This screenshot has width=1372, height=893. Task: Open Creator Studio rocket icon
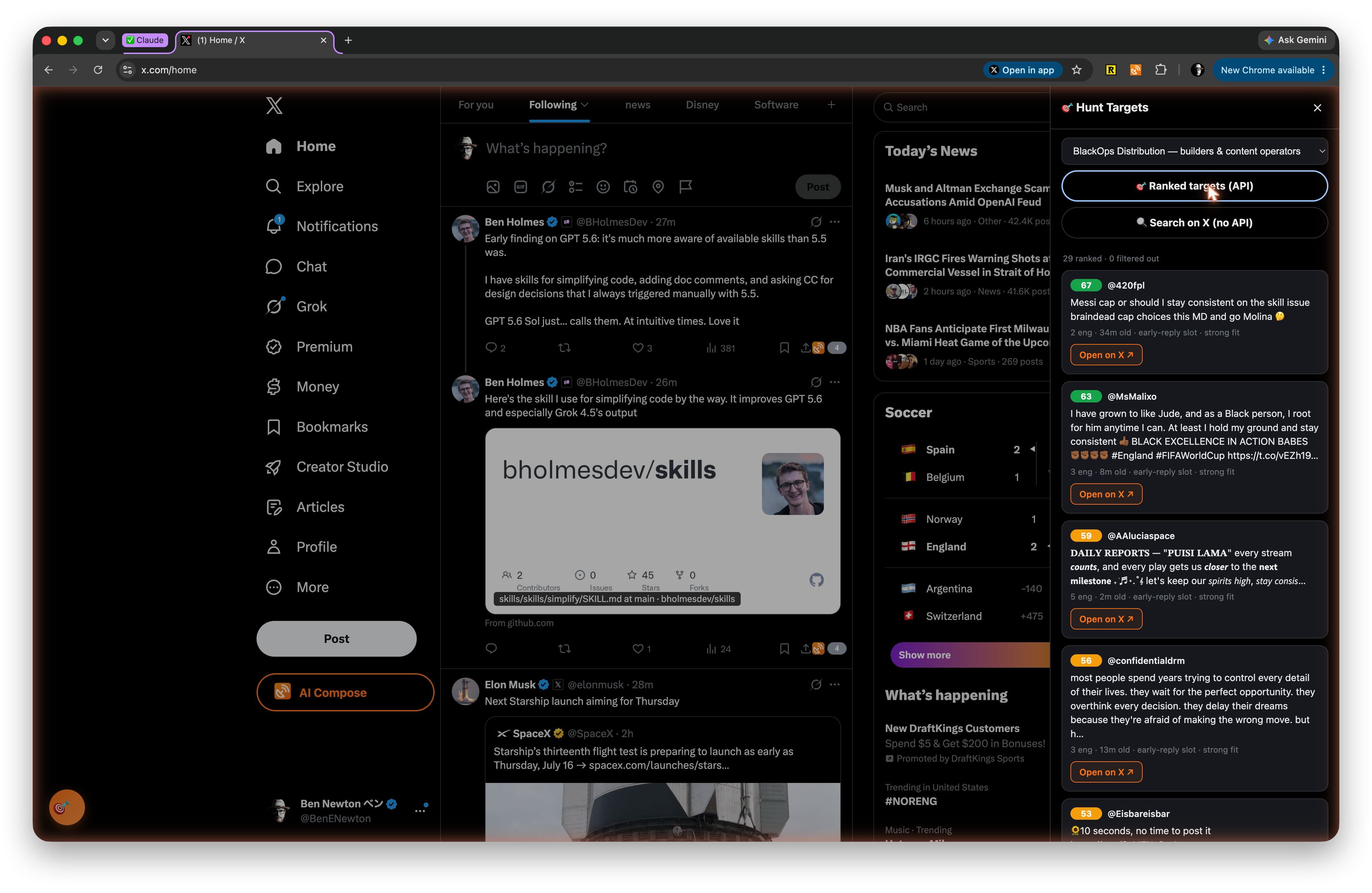[x=274, y=467]
